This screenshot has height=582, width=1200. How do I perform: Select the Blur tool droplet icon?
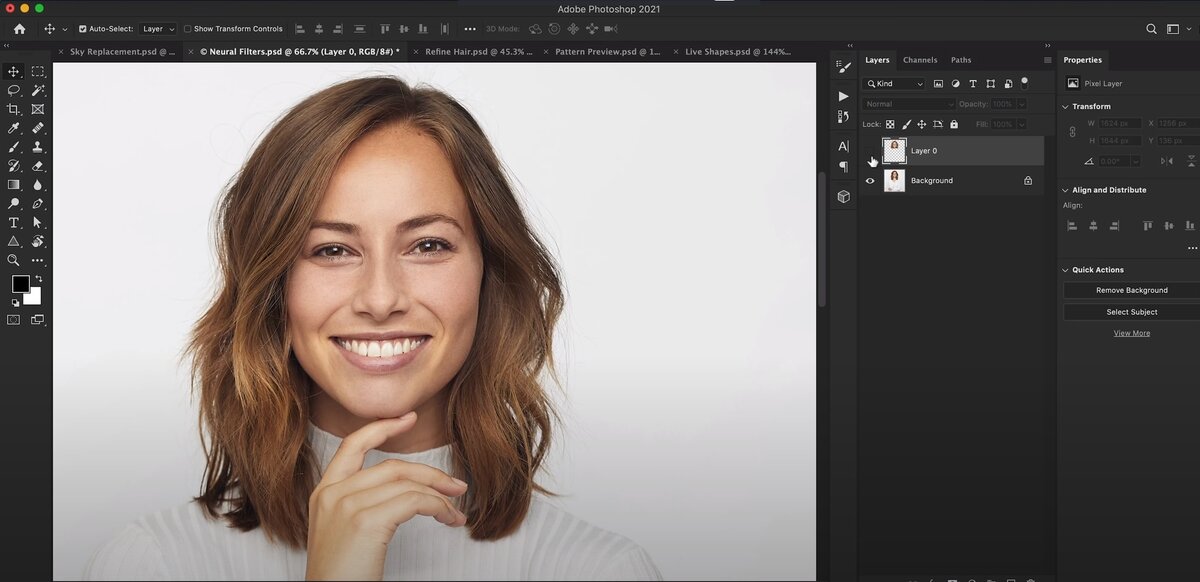[x=38, y=185]
